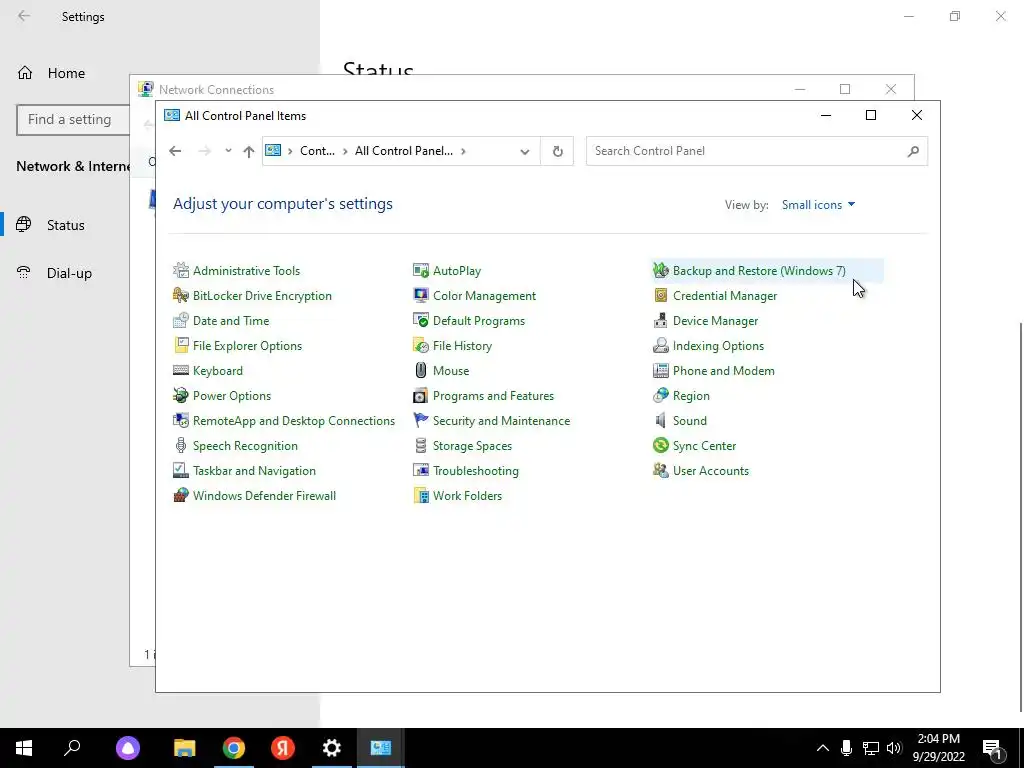
Task: Expand the address bar history dropdown
Action: [x=524, y=152]
